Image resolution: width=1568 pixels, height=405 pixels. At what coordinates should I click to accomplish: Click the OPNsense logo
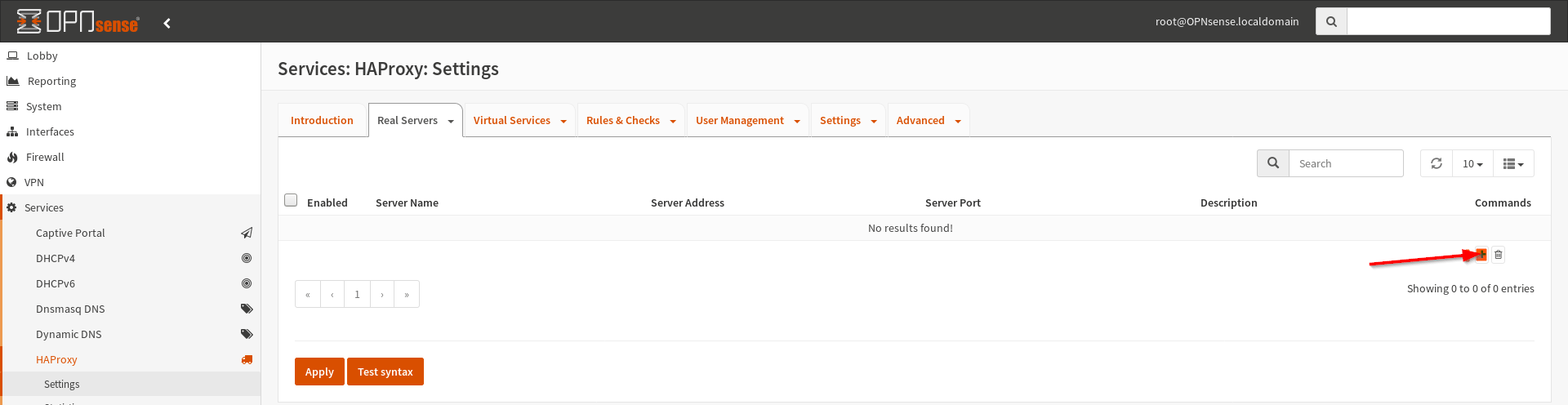[x=78, y=21]
